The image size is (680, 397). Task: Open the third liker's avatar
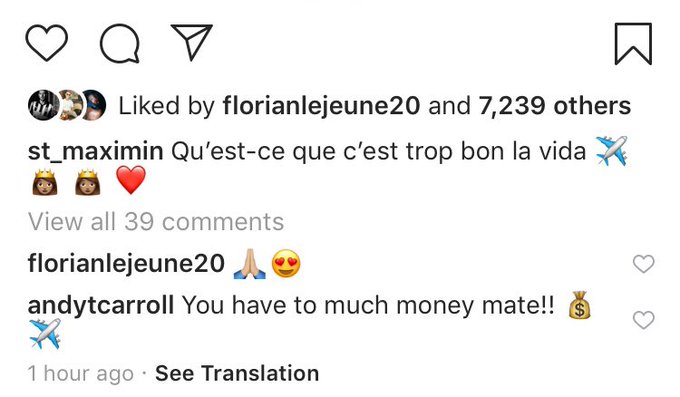(94, 105)
